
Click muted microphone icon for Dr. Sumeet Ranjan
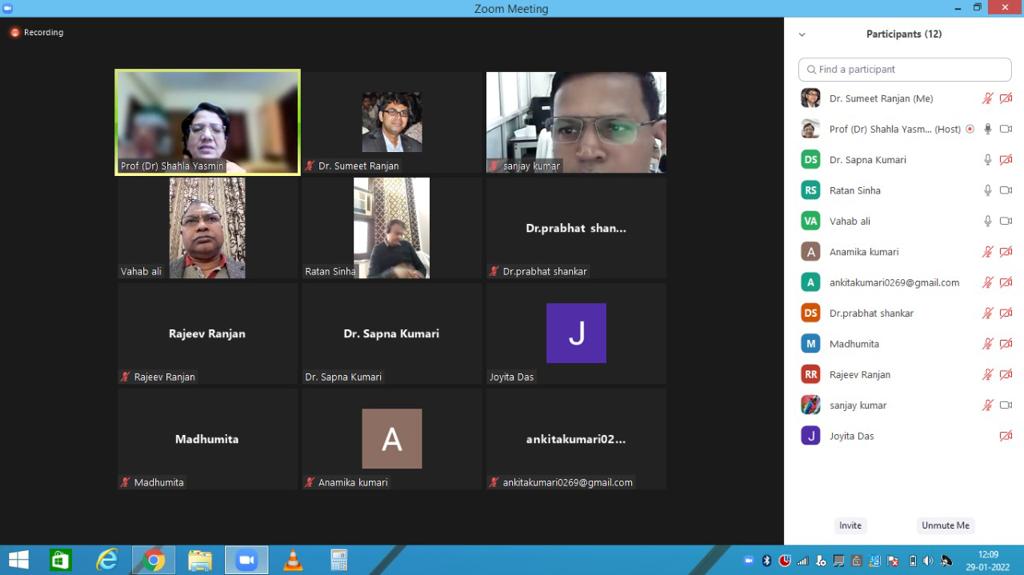point(988,99)
